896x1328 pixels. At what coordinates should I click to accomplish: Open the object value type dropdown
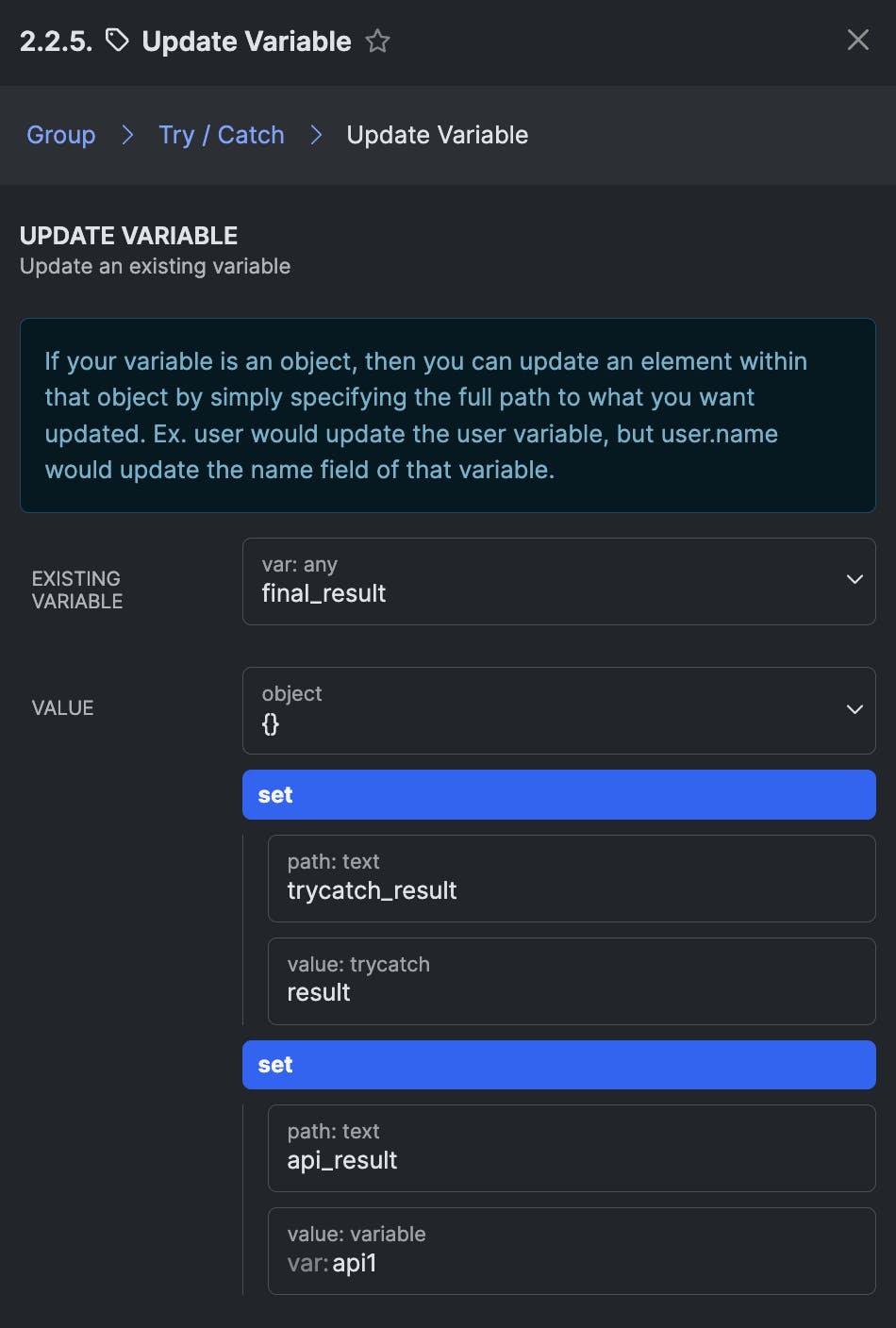pyautogui.click(x=547, y=710)
